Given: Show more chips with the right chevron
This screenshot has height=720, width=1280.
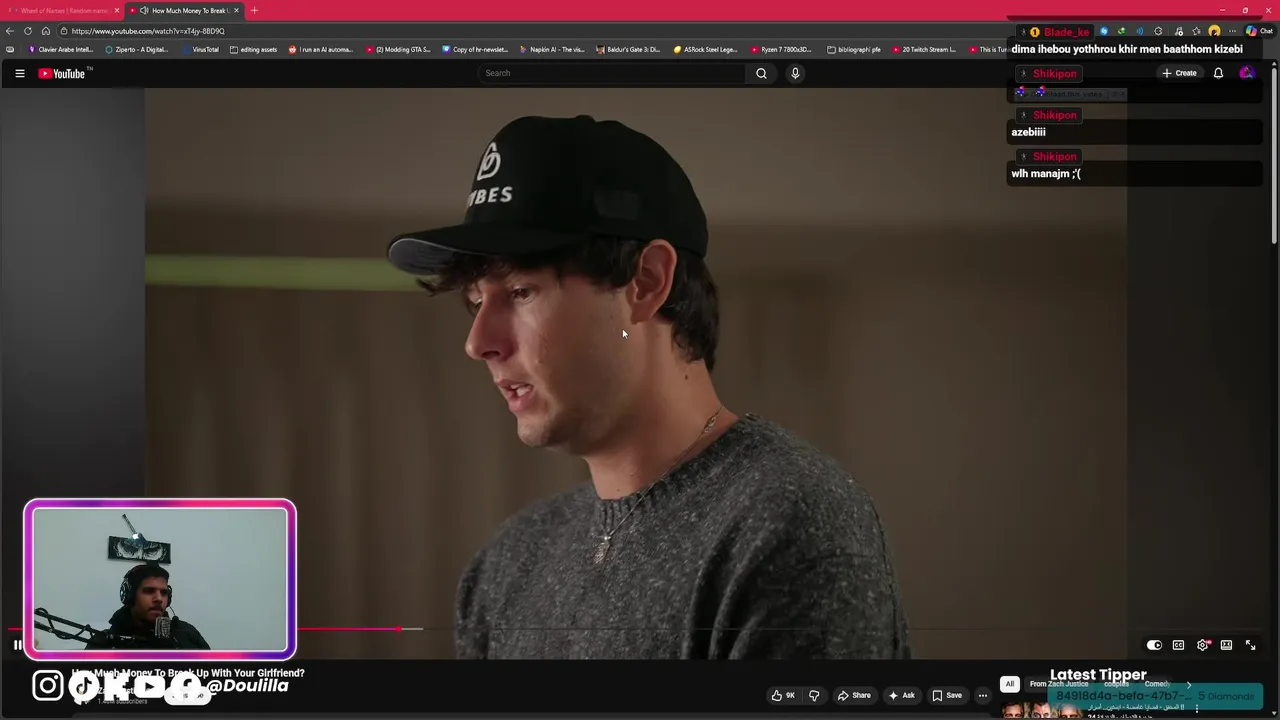Looking at the screenshot, I should 1188,684.
